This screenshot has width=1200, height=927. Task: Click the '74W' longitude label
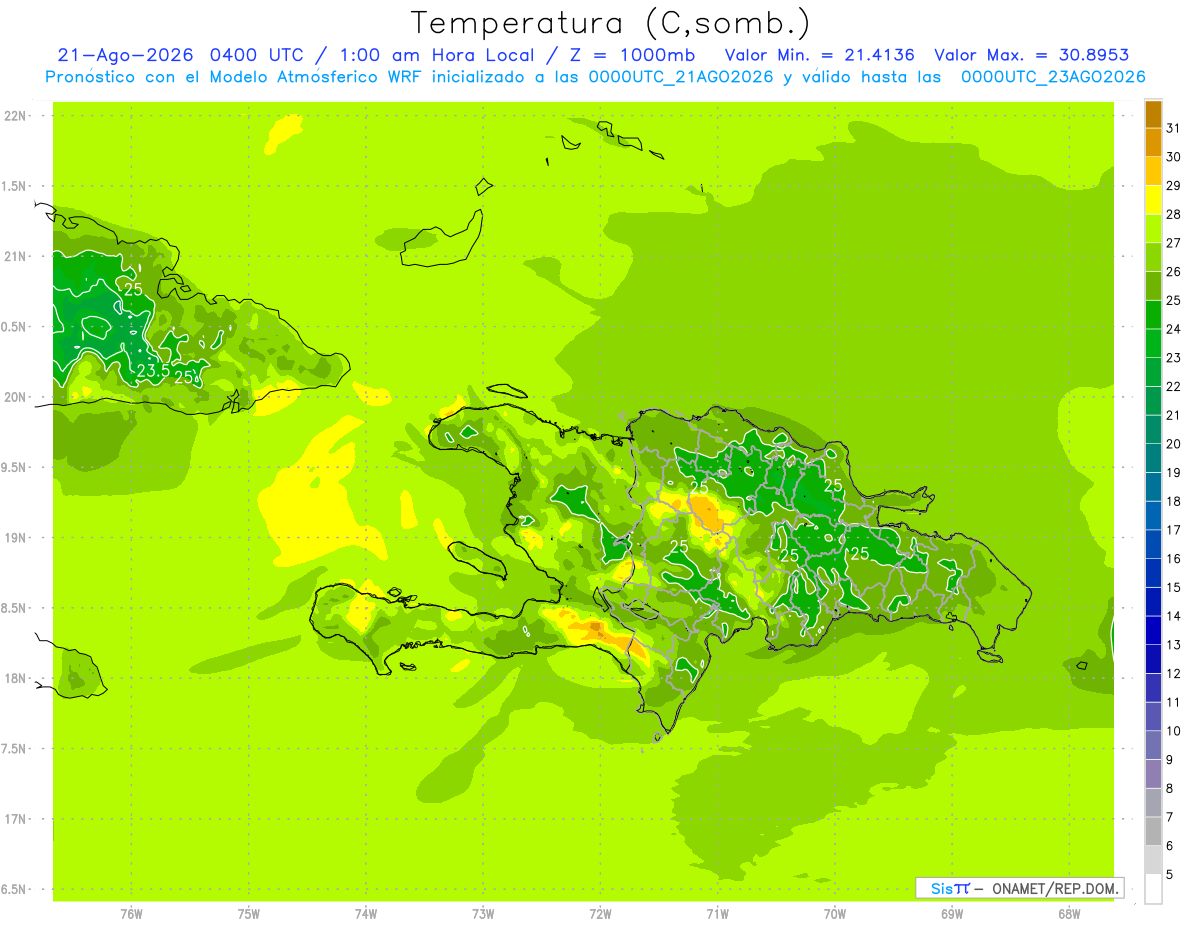(x=366, y=913)
